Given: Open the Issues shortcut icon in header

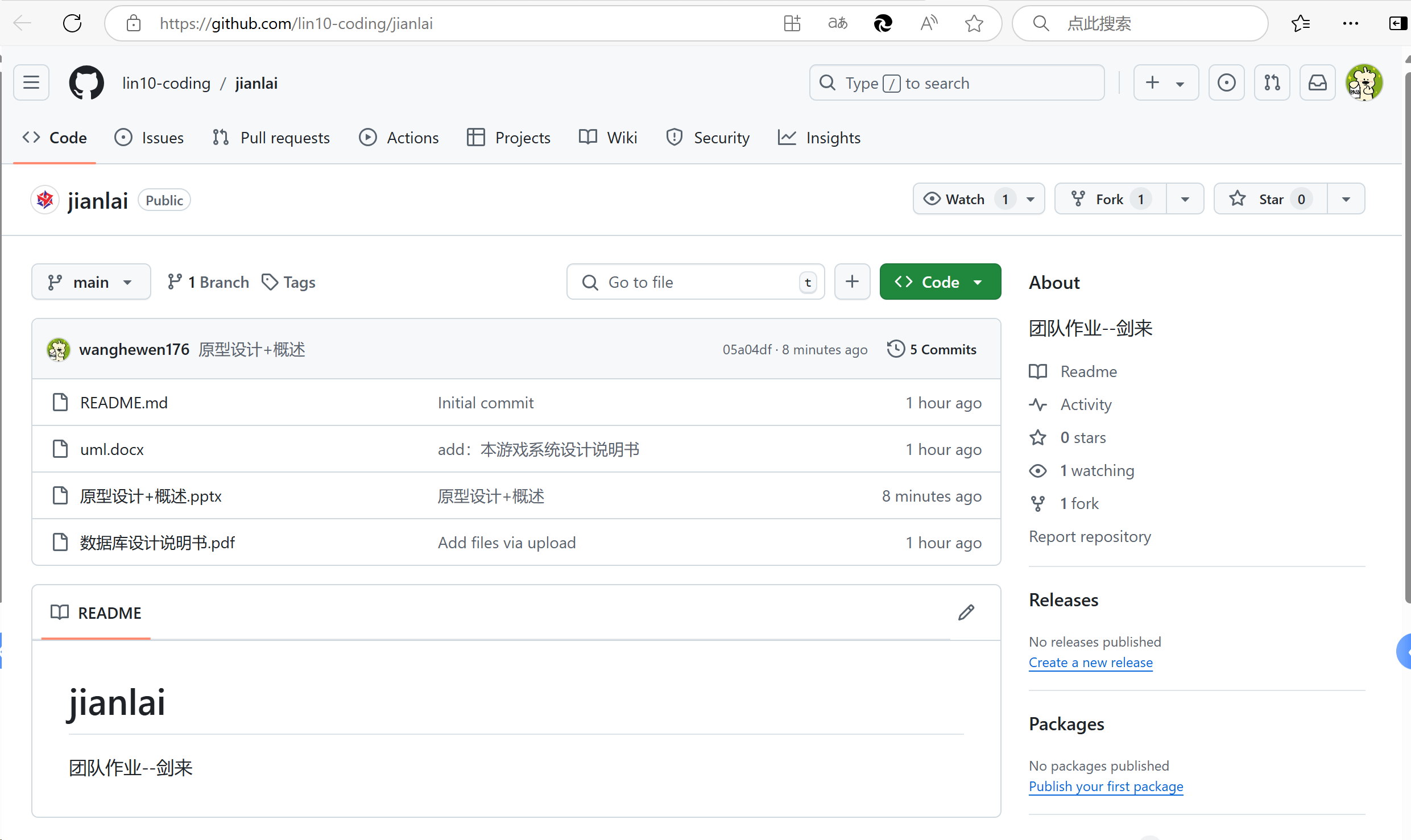Looking at the screenshot, I should (x=1226, y=83).
